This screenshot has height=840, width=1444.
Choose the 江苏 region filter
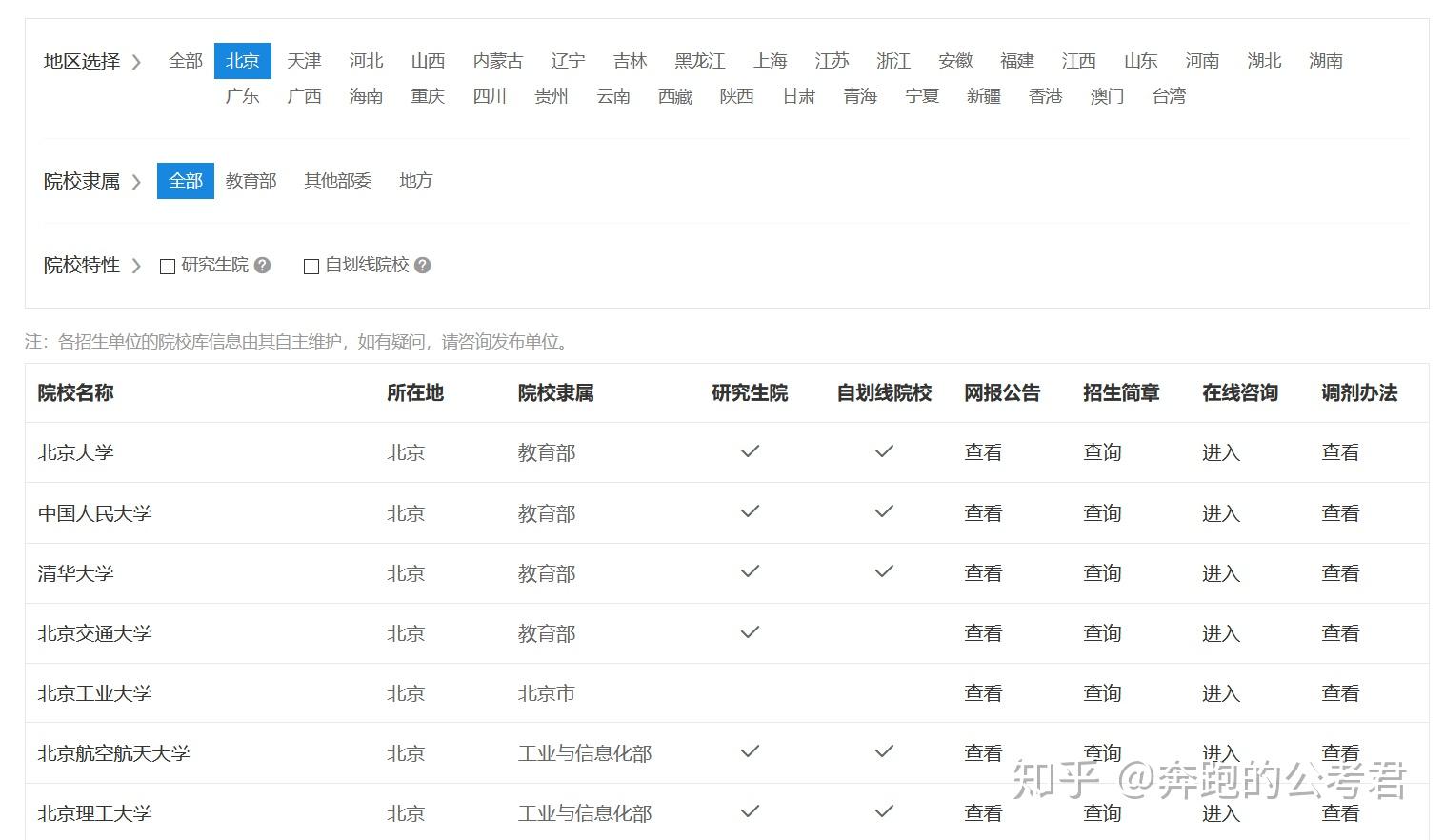coord(832,61)
